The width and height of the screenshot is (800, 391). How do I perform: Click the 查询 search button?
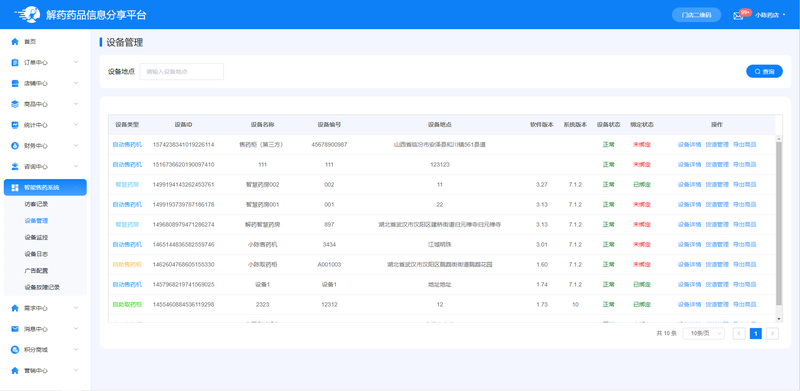click(764, 71)
